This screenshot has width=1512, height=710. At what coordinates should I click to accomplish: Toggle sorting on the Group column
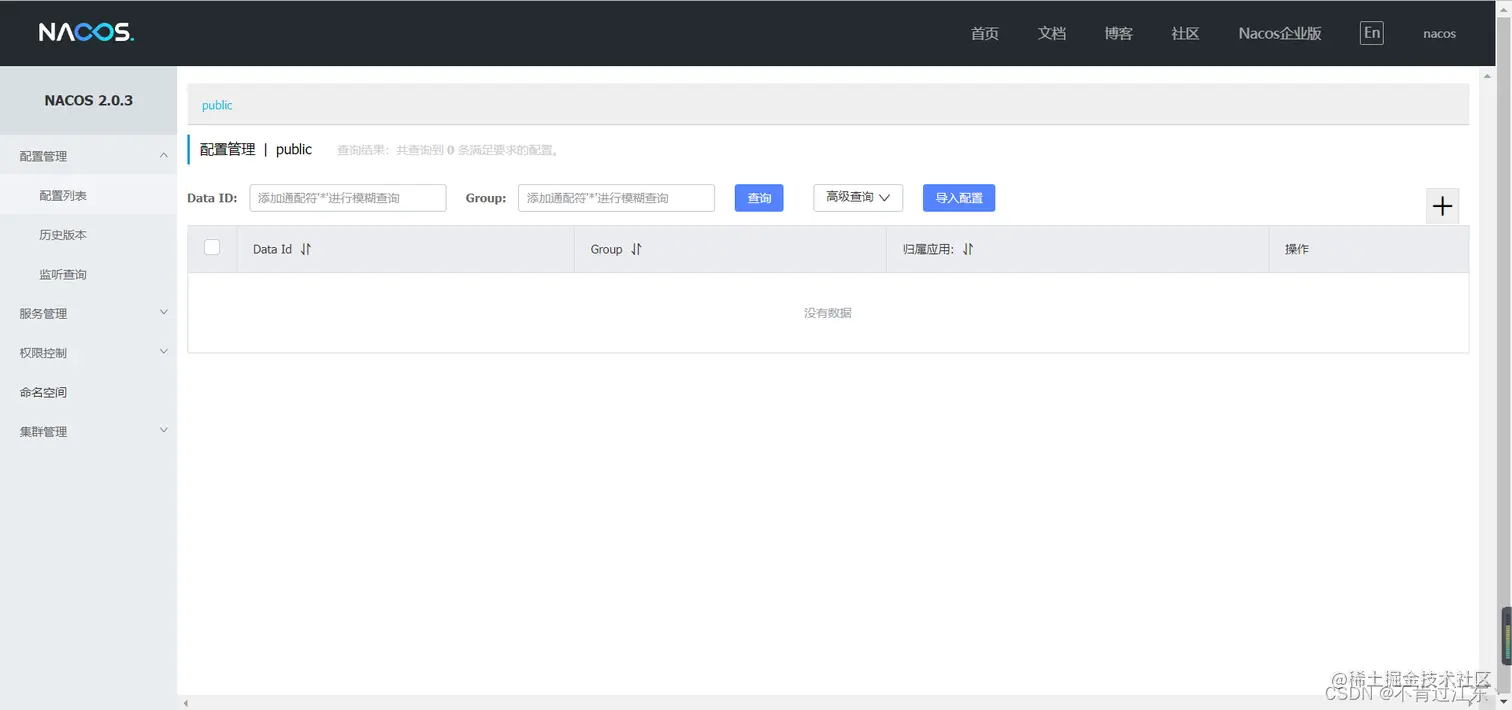tap(637, 248)
